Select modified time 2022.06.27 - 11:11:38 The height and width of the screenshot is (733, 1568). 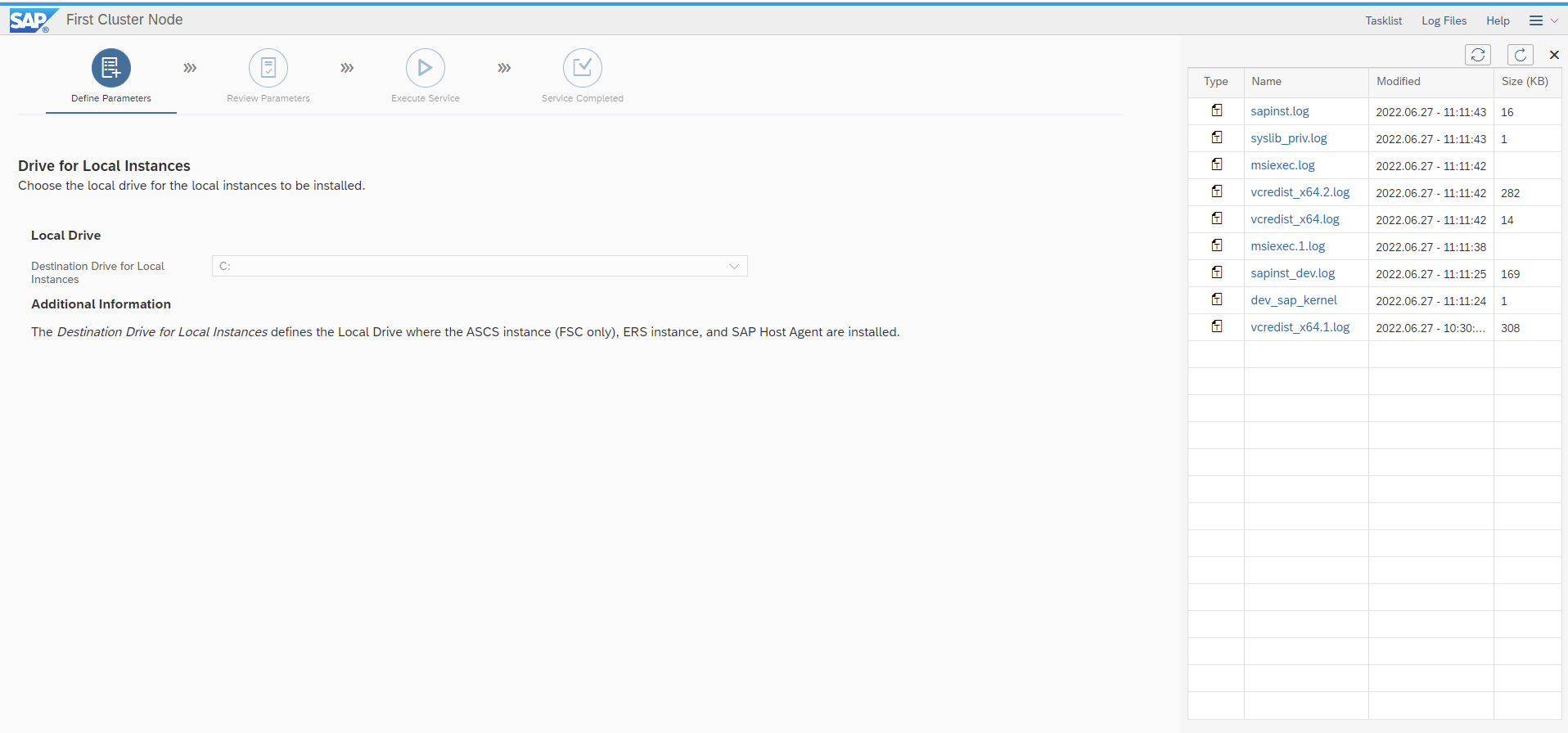(x=1431, y=247)
